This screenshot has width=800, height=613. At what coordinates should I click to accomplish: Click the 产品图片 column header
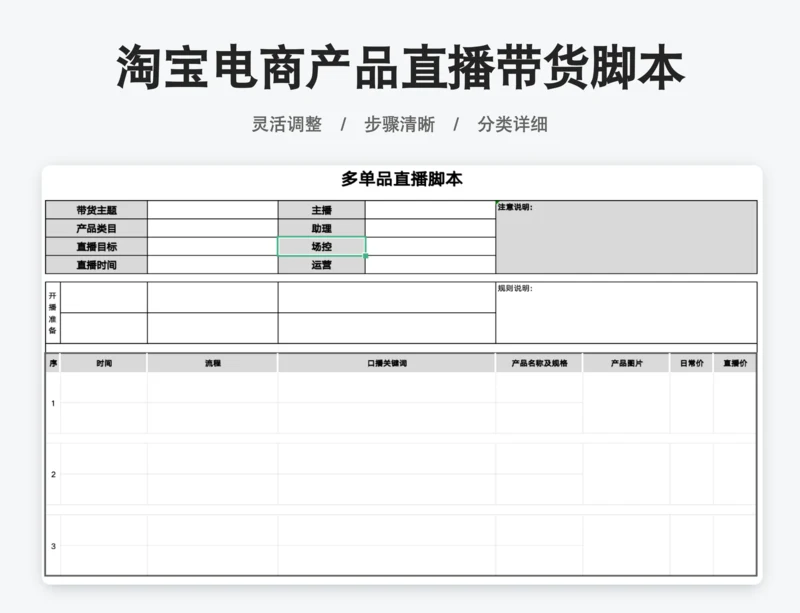click(627, 363)
